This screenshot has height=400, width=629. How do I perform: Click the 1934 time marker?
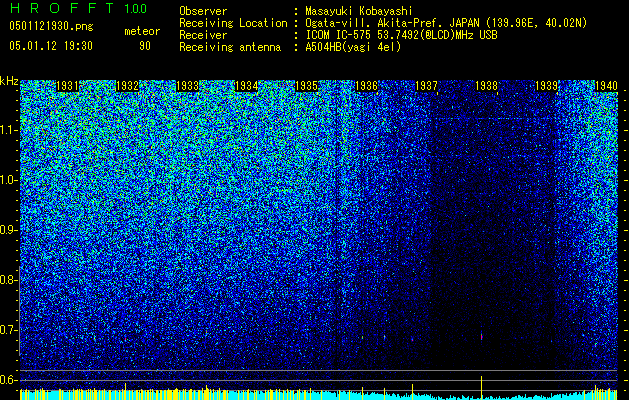(246, 86)
